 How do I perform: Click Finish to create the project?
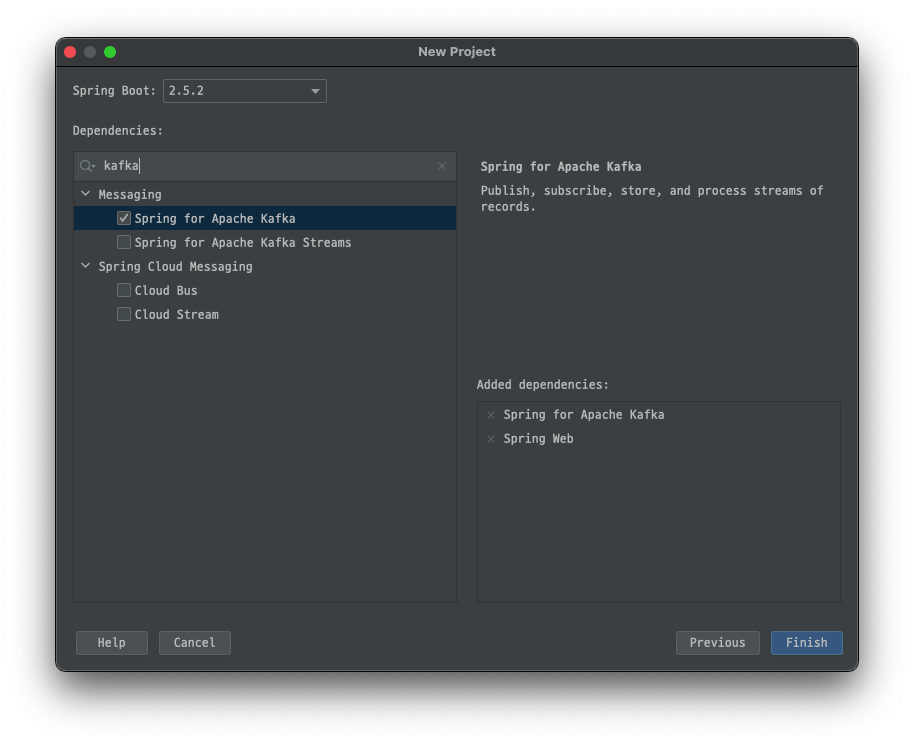[x=807, y=642]
